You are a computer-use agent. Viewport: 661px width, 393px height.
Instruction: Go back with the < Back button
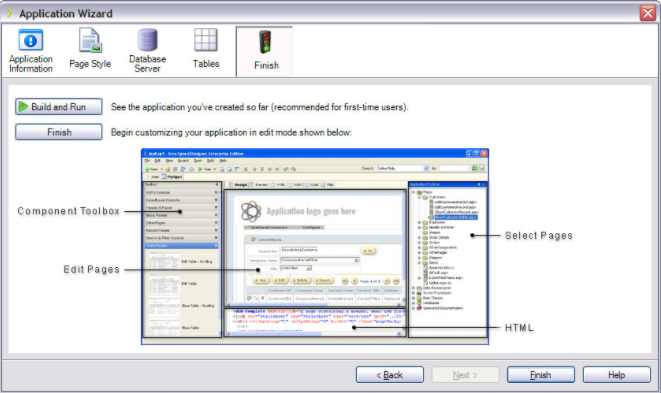pos(390,374)
